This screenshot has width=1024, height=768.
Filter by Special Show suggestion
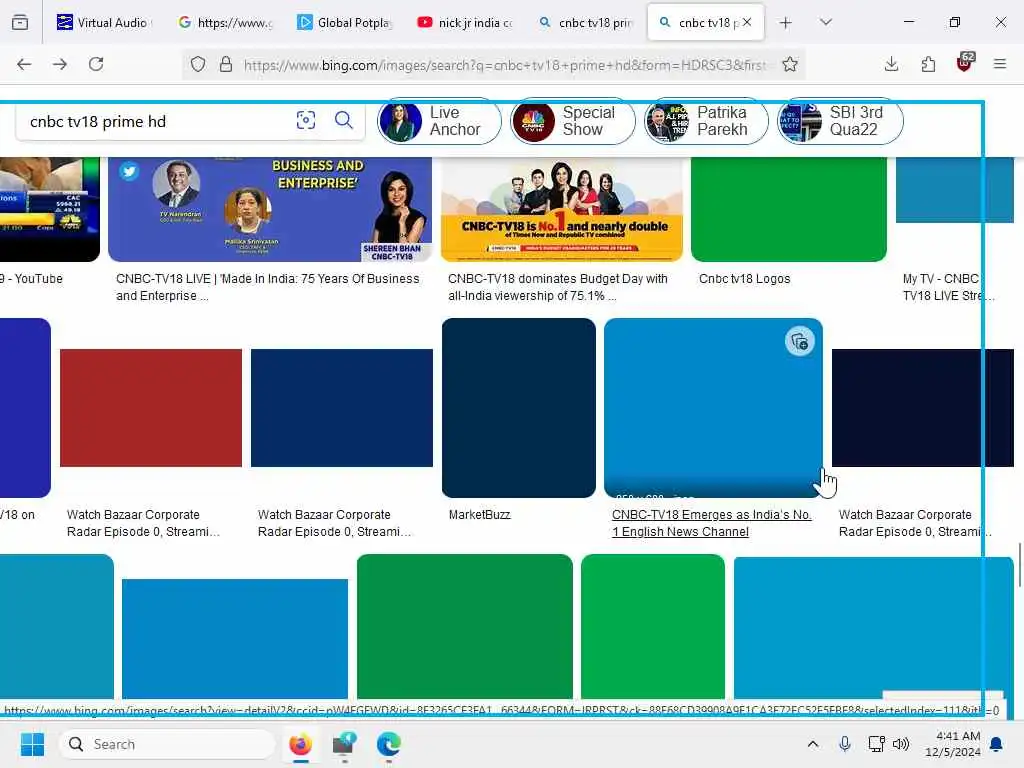point(573,121)
